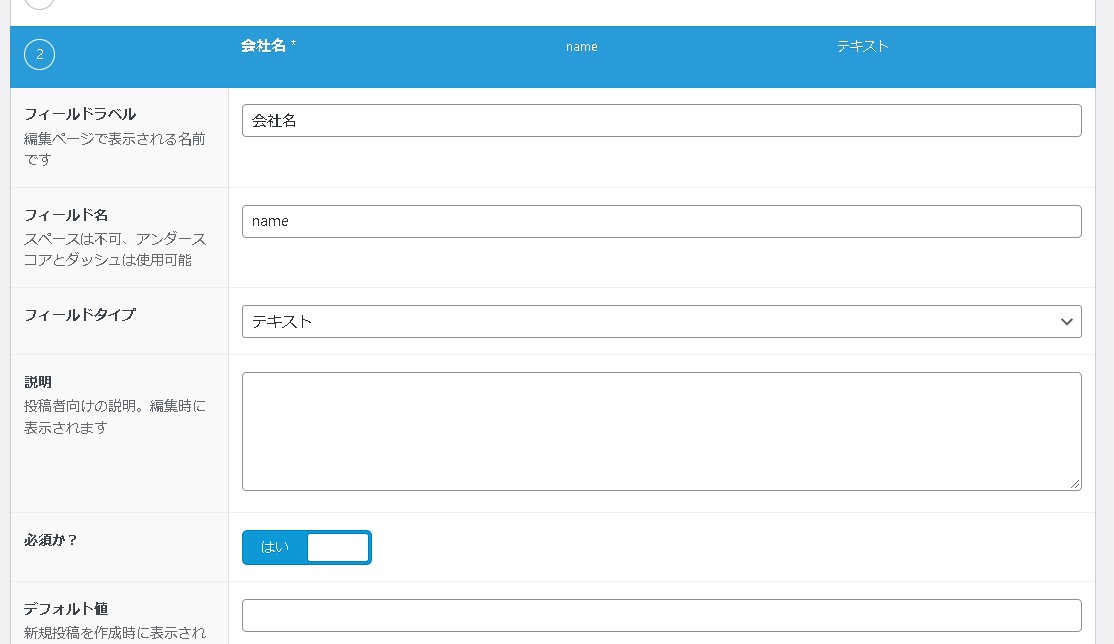This screenshot has height=644, width=1114.
Task: Focus the フィールドラベル input showing 会社名
Action: [662, 120]
